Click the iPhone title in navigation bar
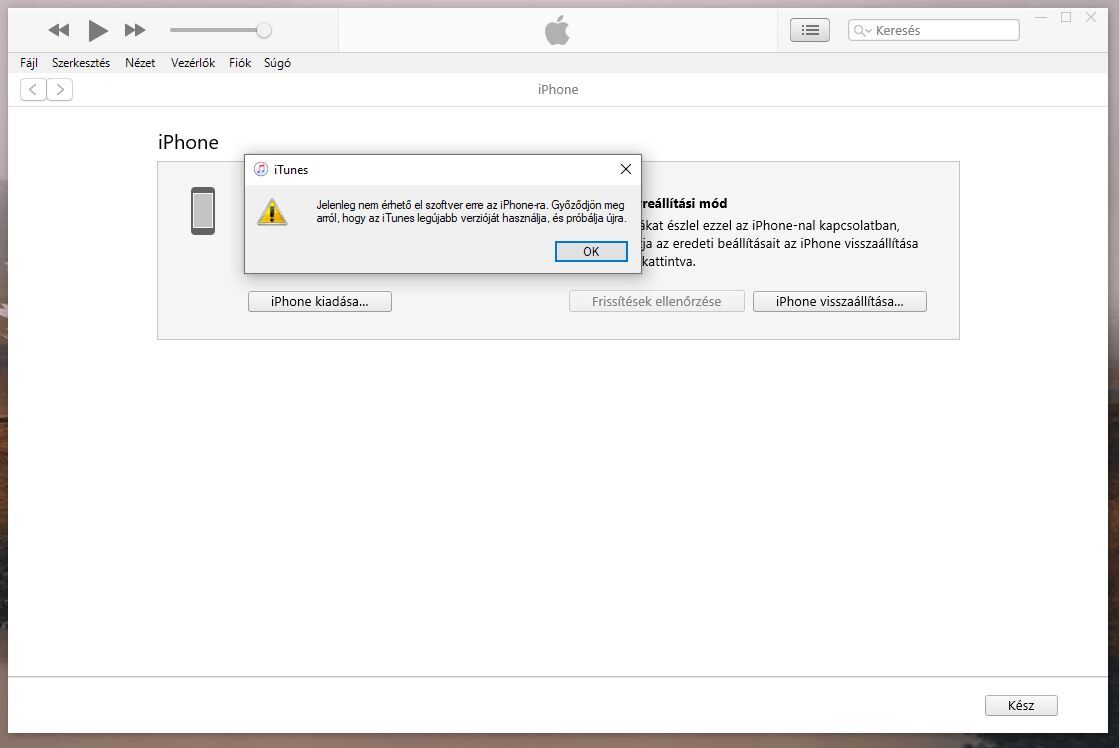Image resolution: width=1119 pixels, height=748 pixels. (x=558, y=89)
